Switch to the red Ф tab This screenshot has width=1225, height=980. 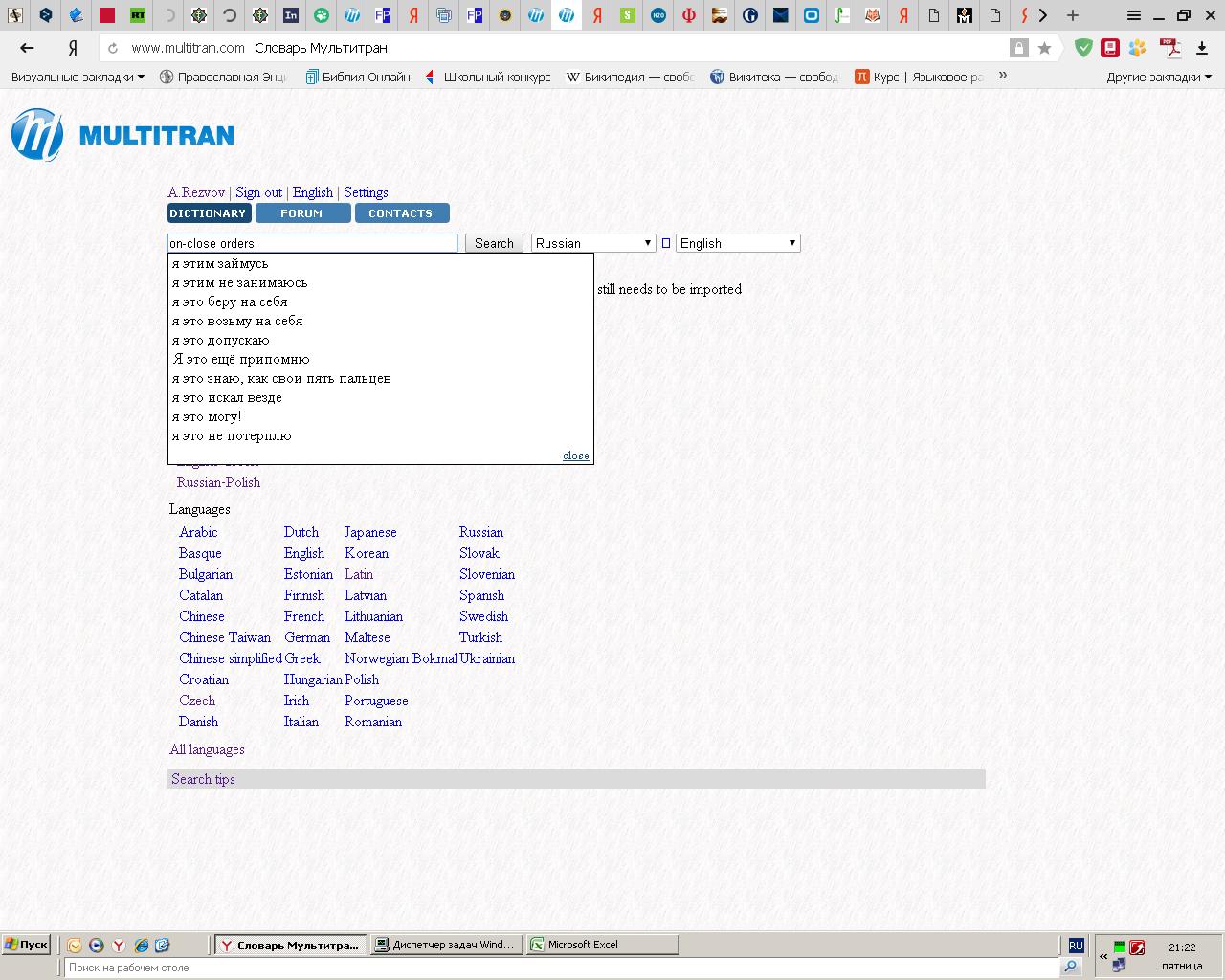point(689,15)
